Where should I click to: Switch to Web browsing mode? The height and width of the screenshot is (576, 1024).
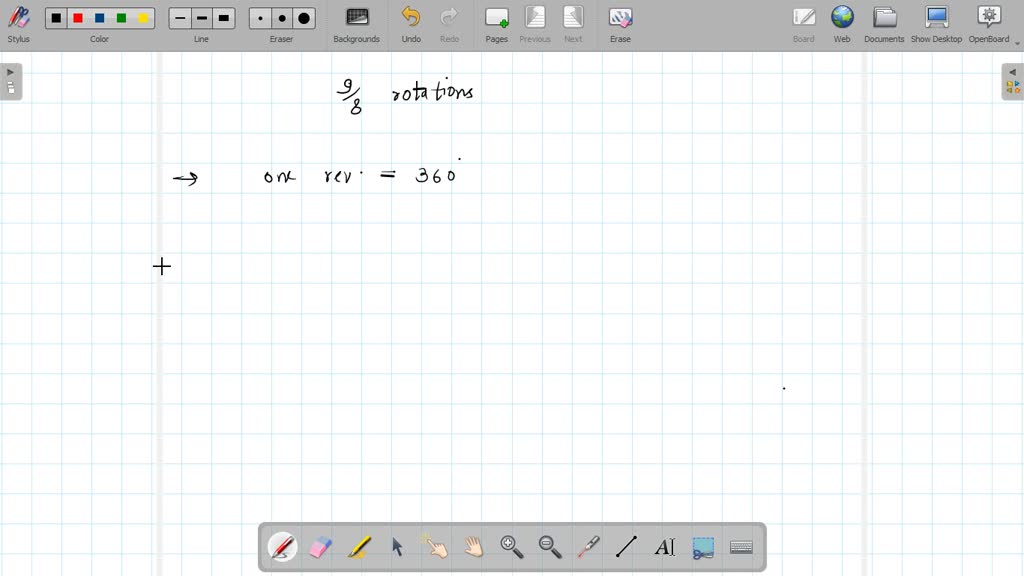[842, 22]
